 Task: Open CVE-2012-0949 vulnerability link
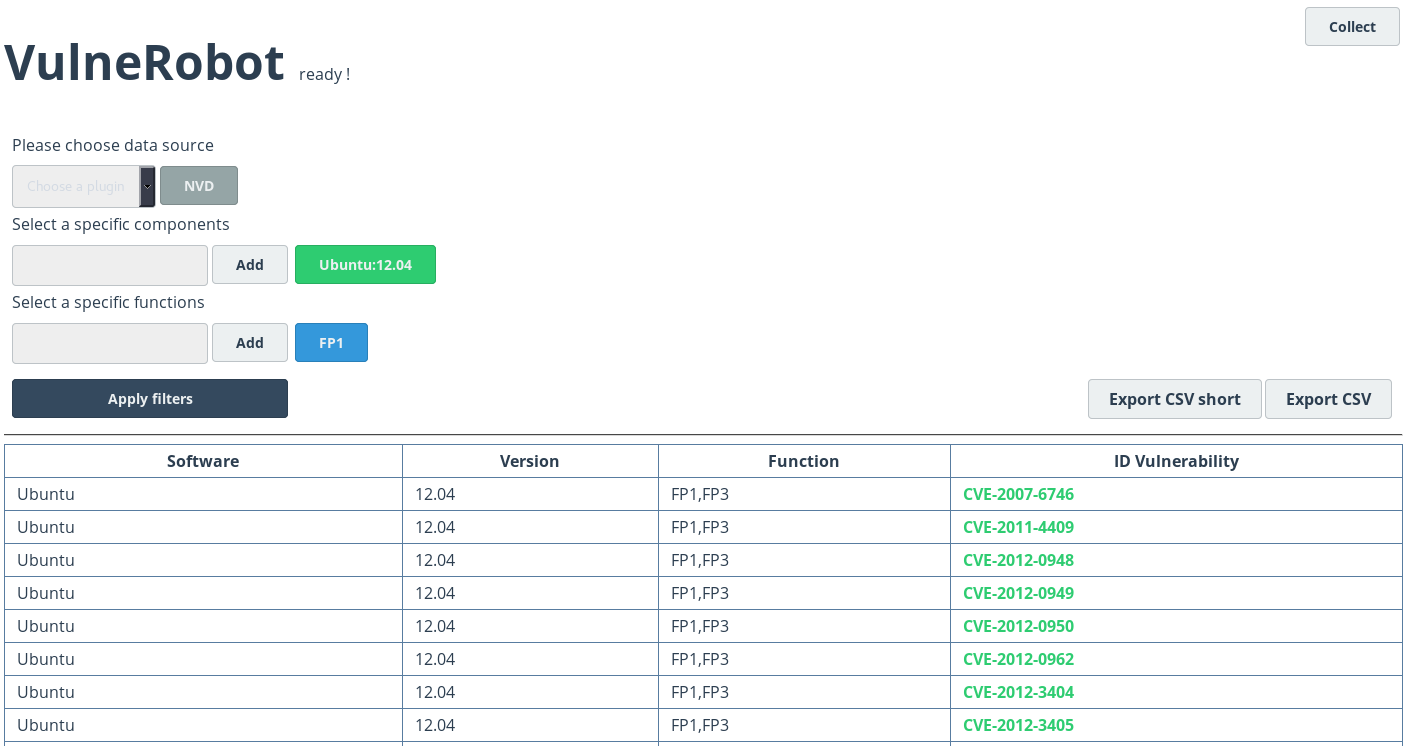click(x=1018, y=593)
